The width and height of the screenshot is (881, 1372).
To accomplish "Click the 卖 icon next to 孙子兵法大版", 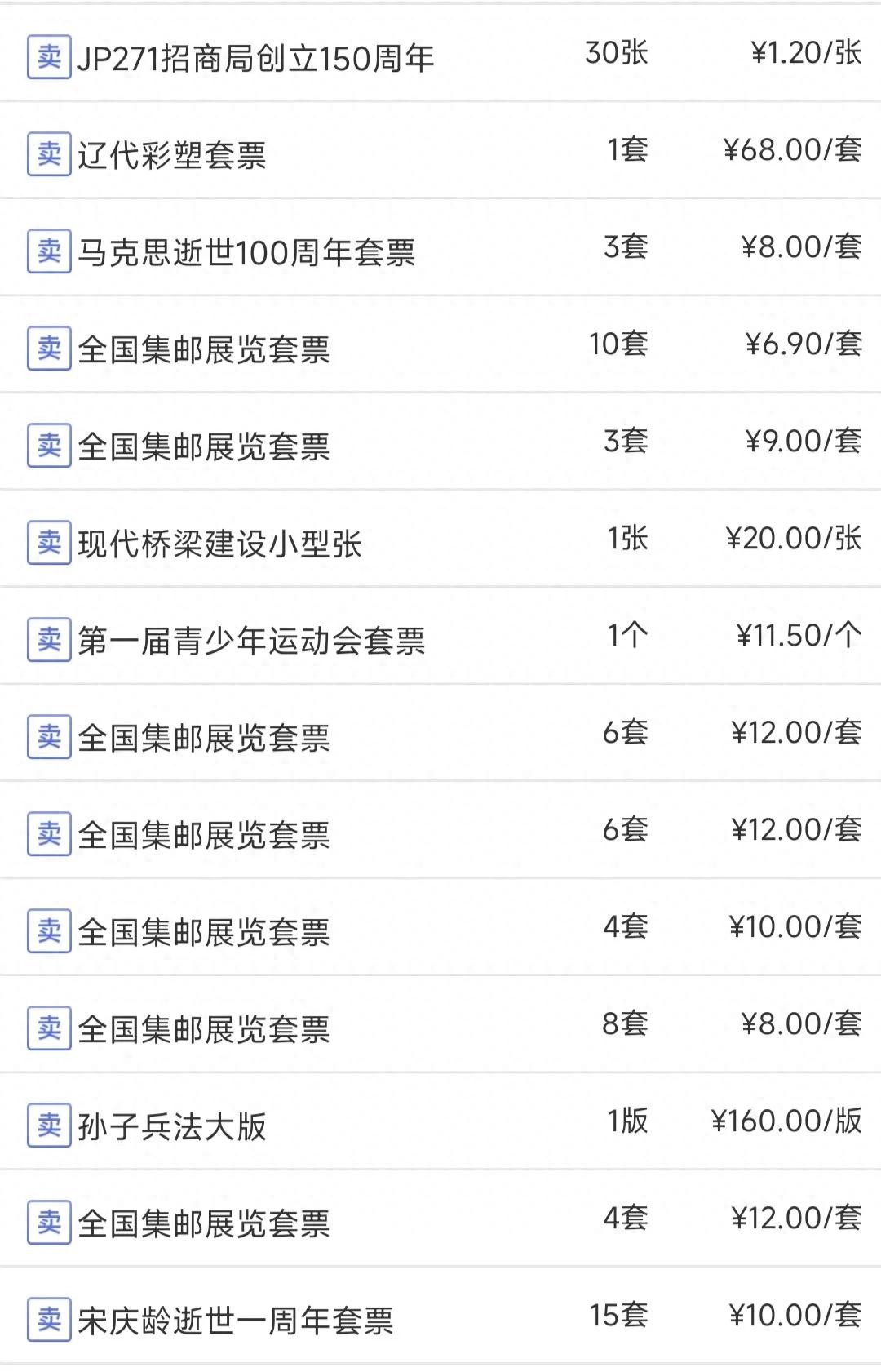I will pos(49,1126).
